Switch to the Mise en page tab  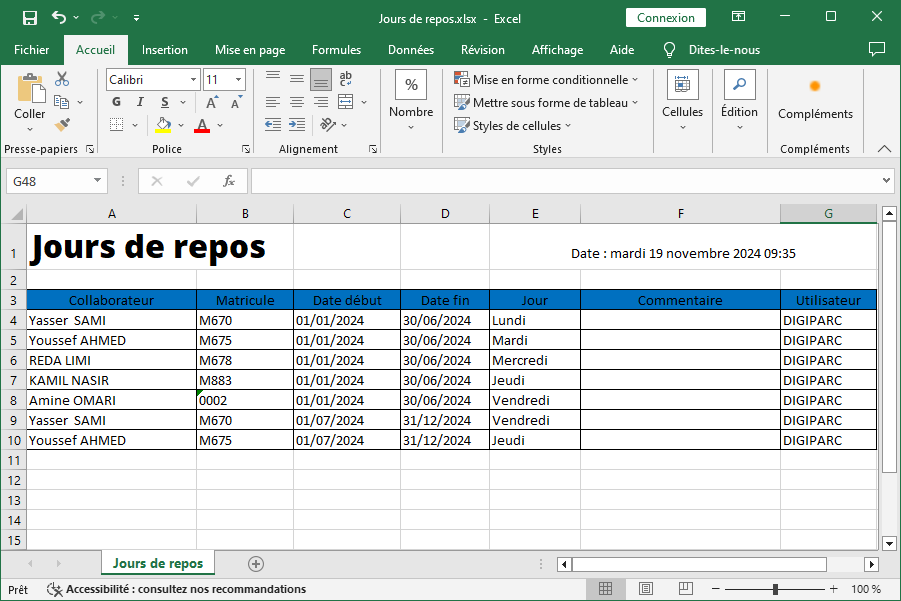click(250, 50)
